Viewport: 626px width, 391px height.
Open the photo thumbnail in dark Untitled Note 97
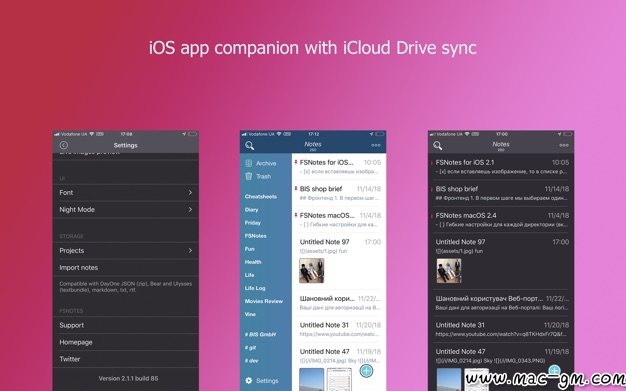(x=449, y=270)
